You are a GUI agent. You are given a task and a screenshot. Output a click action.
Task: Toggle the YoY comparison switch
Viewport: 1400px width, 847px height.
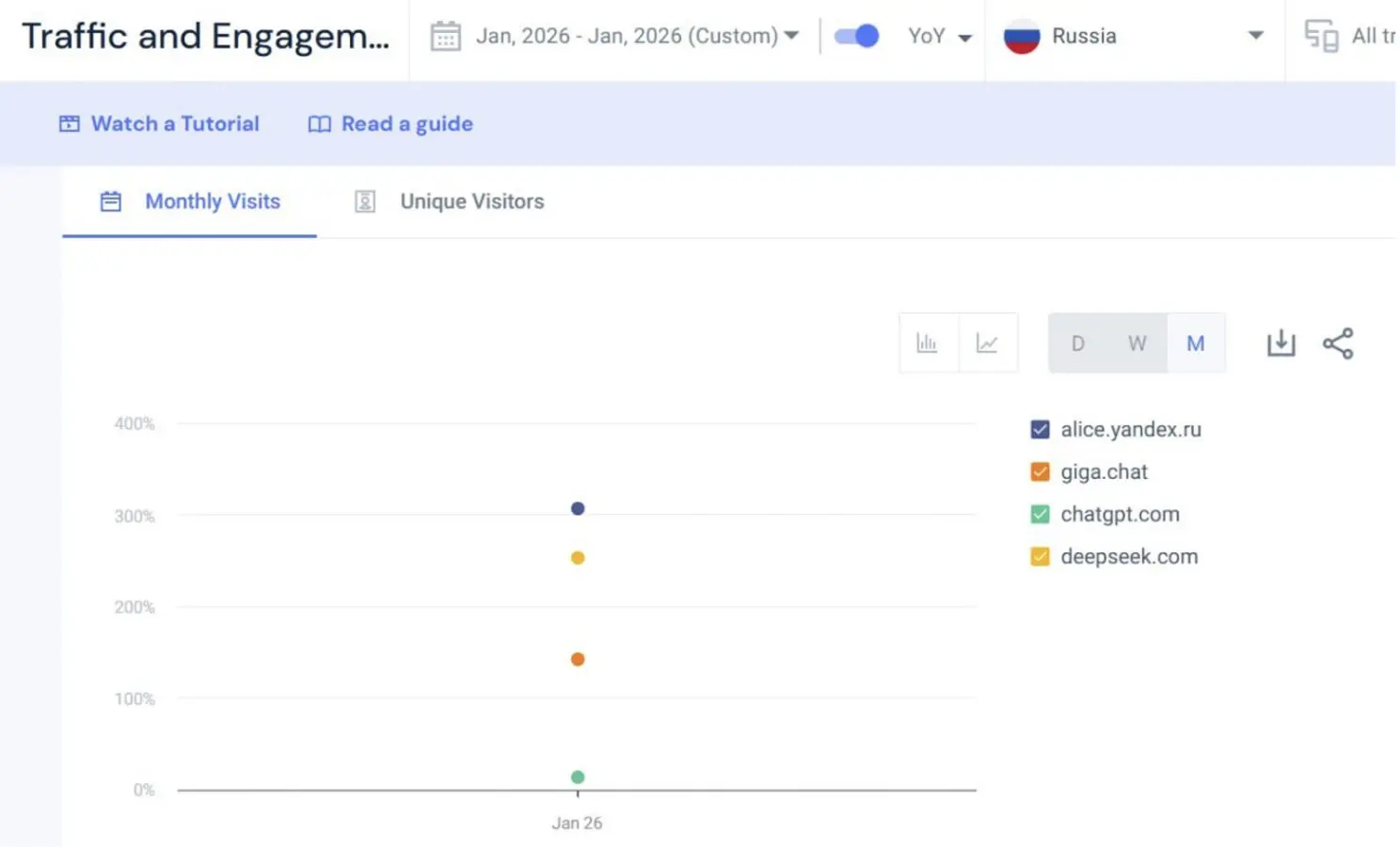(855, 34)
